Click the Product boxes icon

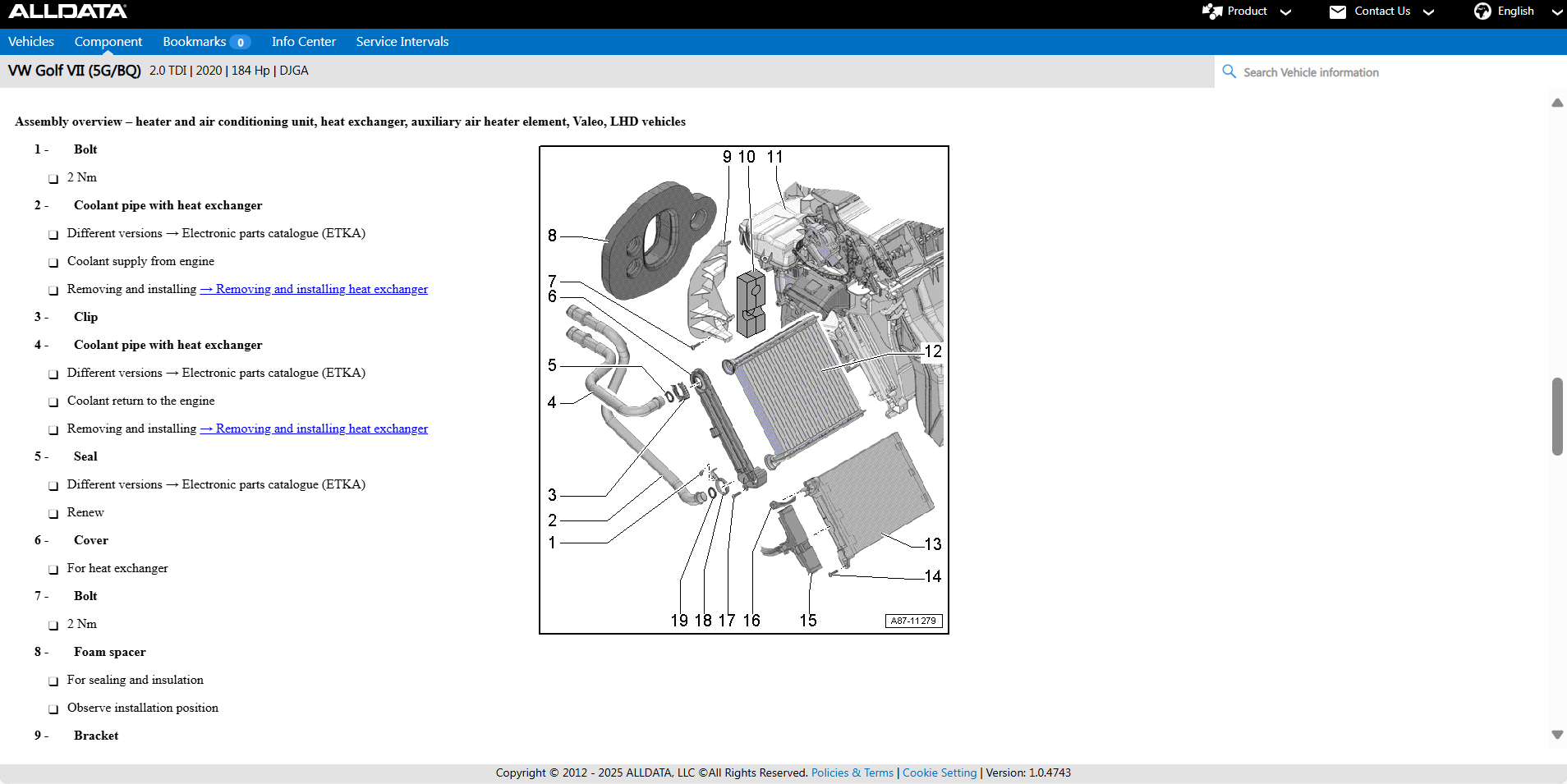pyautogui.click(x=1212, y=11)
